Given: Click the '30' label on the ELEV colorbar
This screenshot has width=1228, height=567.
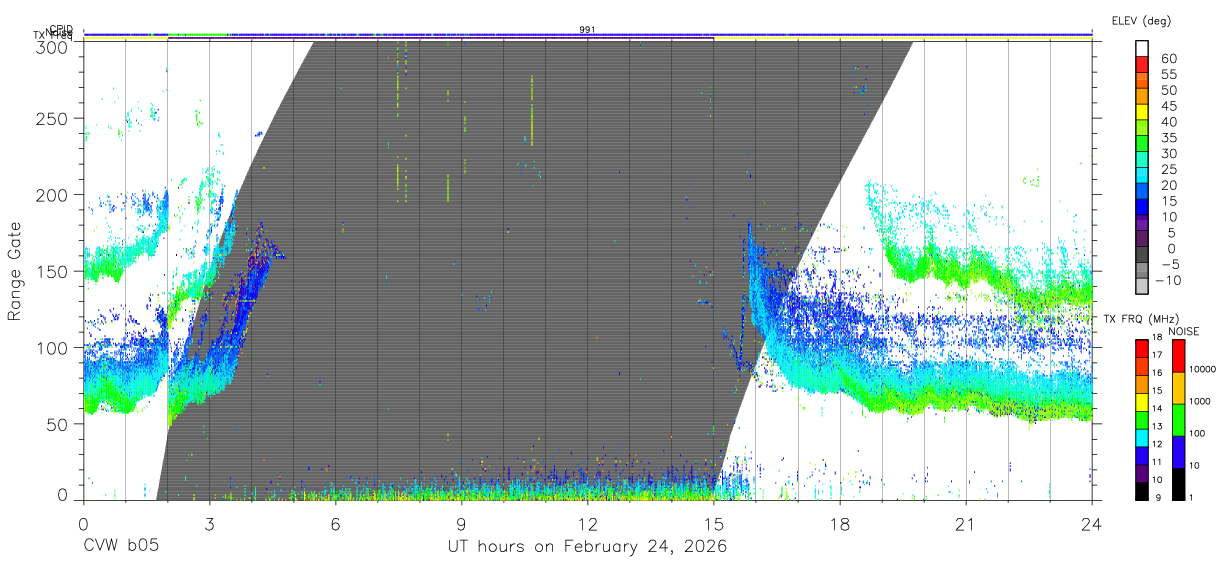Looking at the screenshot, I should click(x=1169, y=154).
